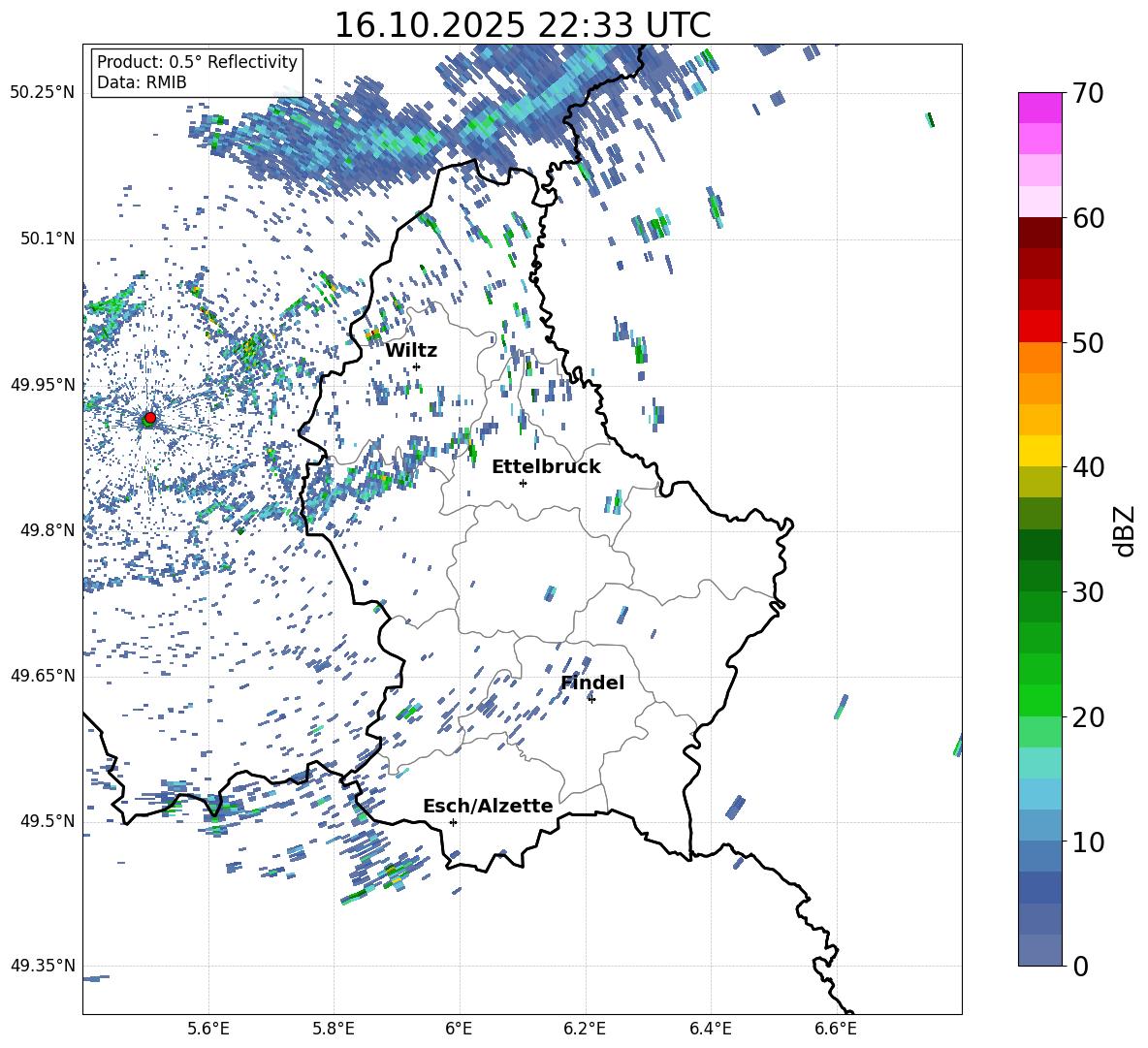Click the 6.2°E longitude label

585,1029
